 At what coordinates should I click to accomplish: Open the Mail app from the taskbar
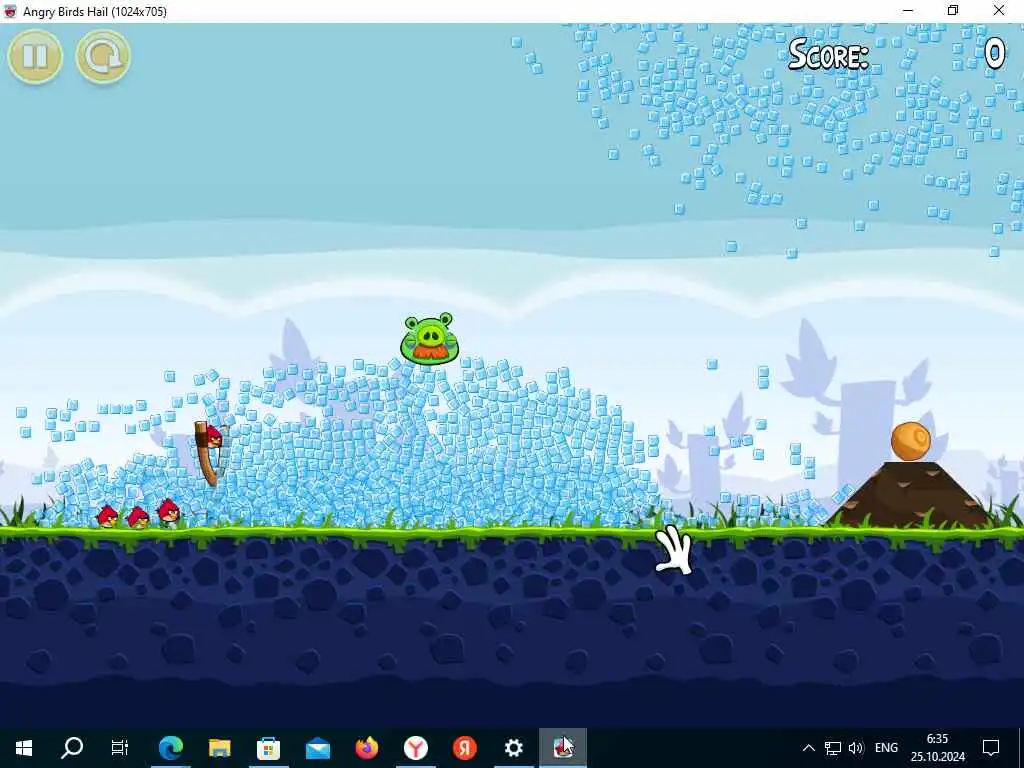(x=318, y=748)
